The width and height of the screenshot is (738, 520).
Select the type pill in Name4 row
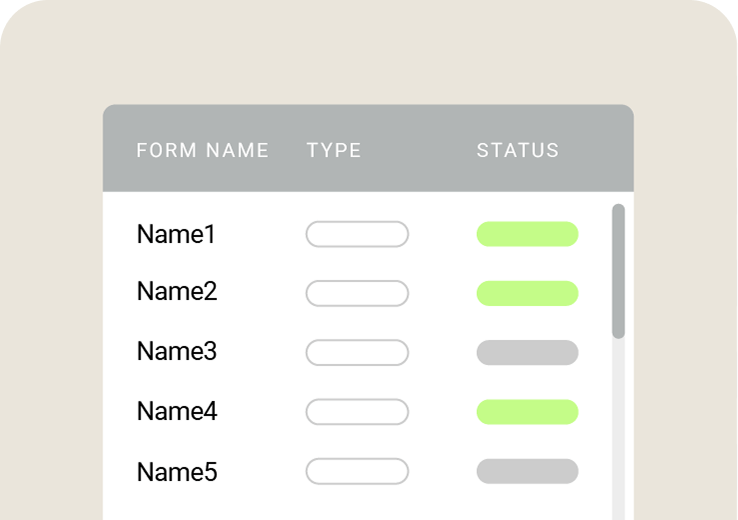tap(357, 412)
